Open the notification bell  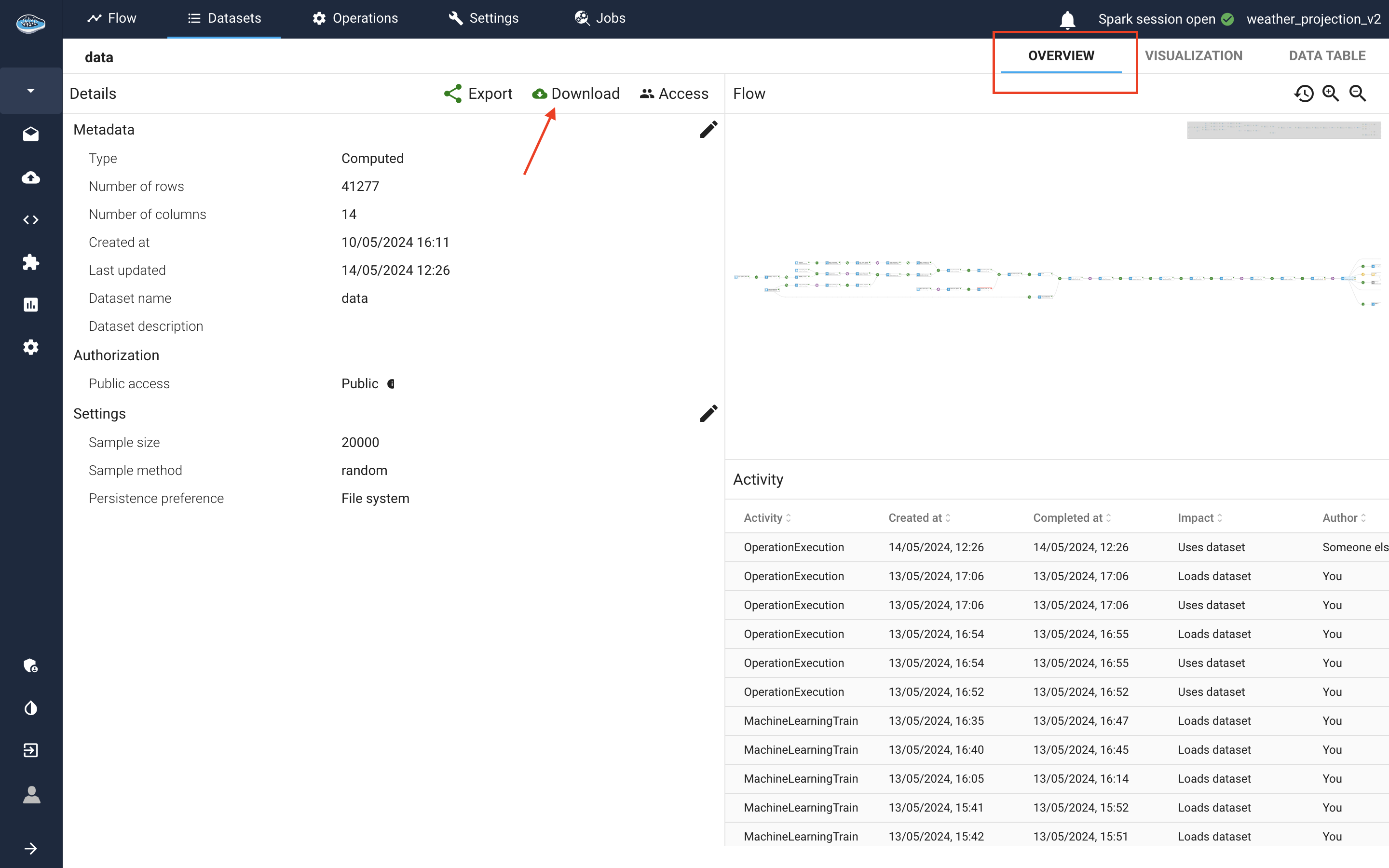coord(1067,19)
